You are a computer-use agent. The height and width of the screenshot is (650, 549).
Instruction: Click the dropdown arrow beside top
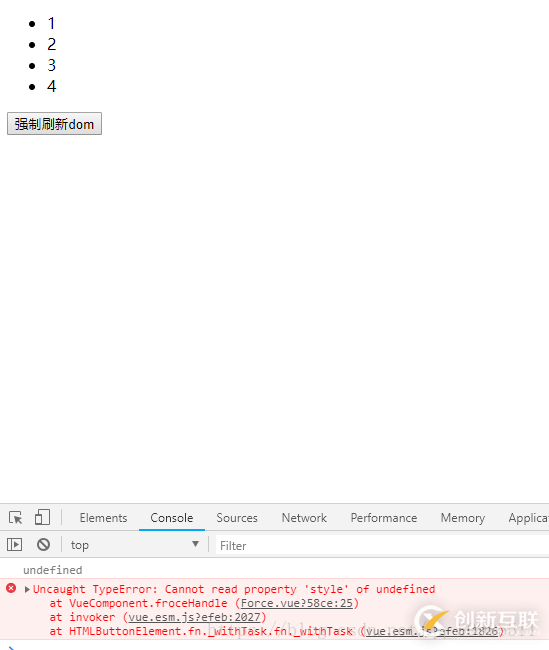[x=195, y=544]
